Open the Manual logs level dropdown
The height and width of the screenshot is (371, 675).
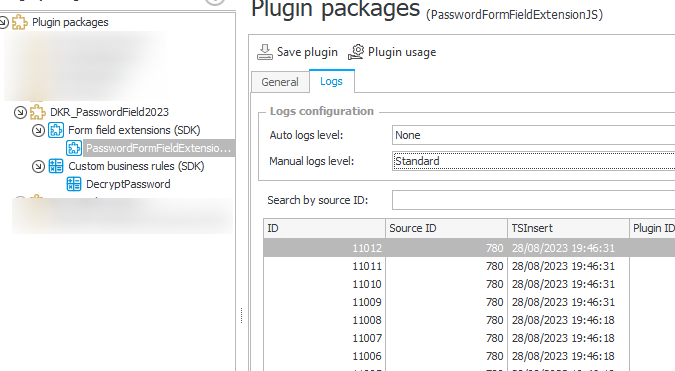coord(533,161)
